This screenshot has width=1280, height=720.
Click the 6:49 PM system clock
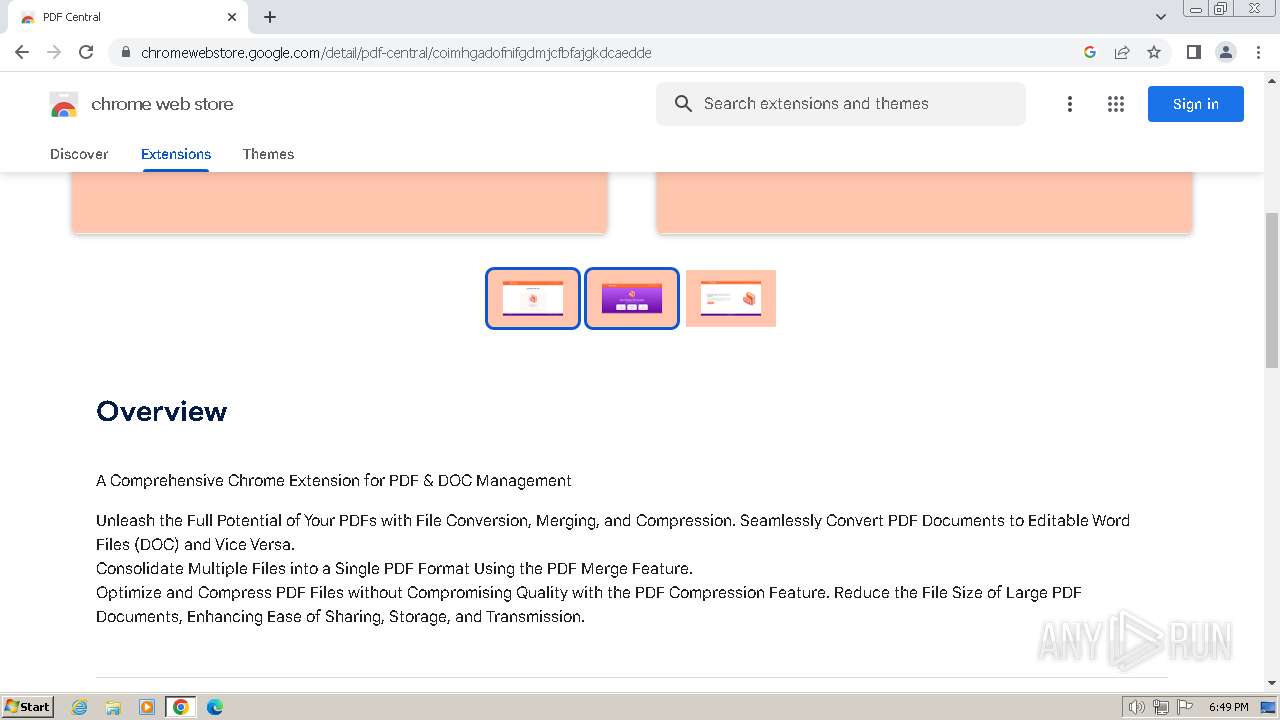coord(1228,707)
